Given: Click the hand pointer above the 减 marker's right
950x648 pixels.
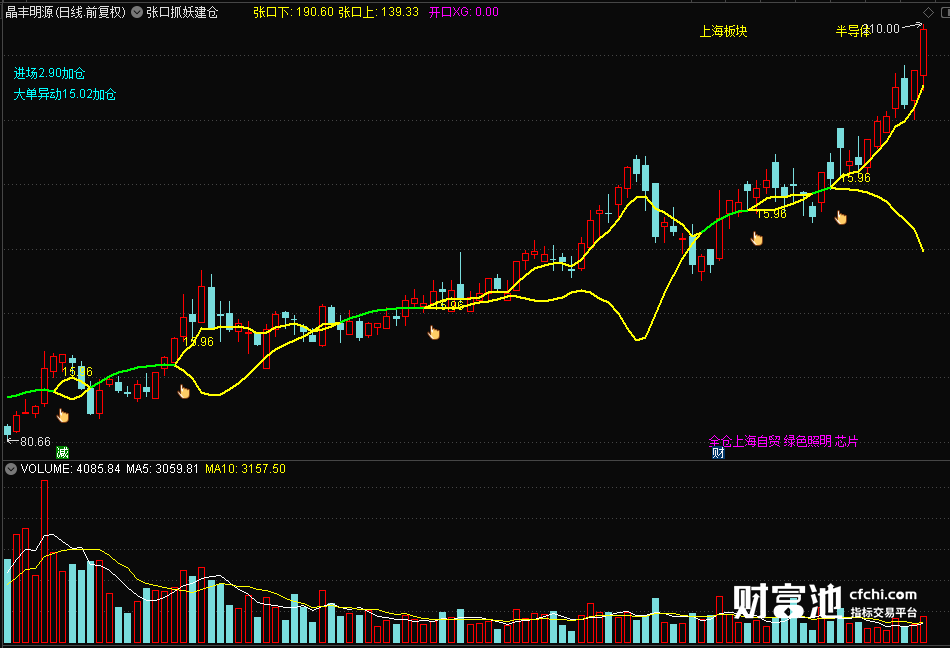Looking at the screenshot, I should (184, 392).
